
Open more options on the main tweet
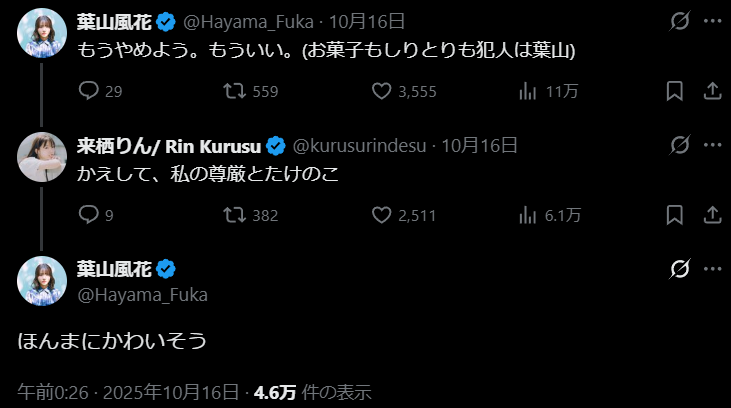tap(713, 268)
